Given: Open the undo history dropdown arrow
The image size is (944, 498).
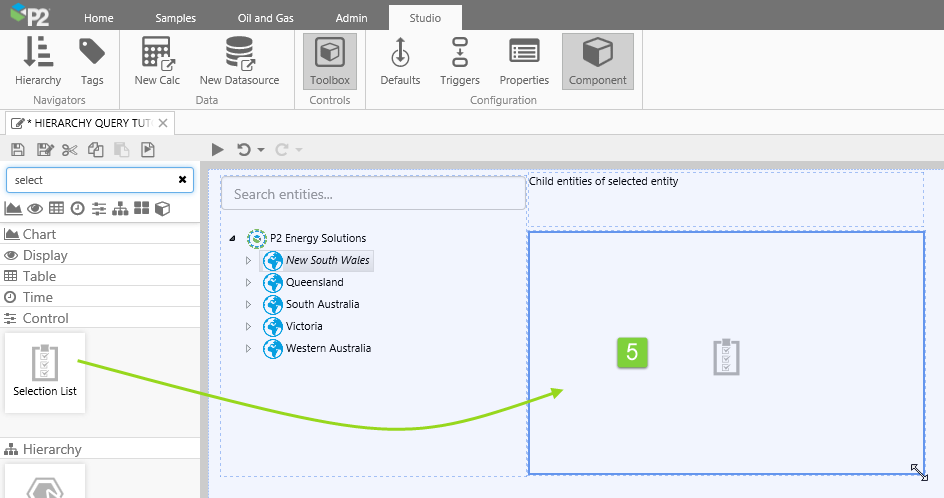Looking at the screenshot, I should click(x=261, y=150).
